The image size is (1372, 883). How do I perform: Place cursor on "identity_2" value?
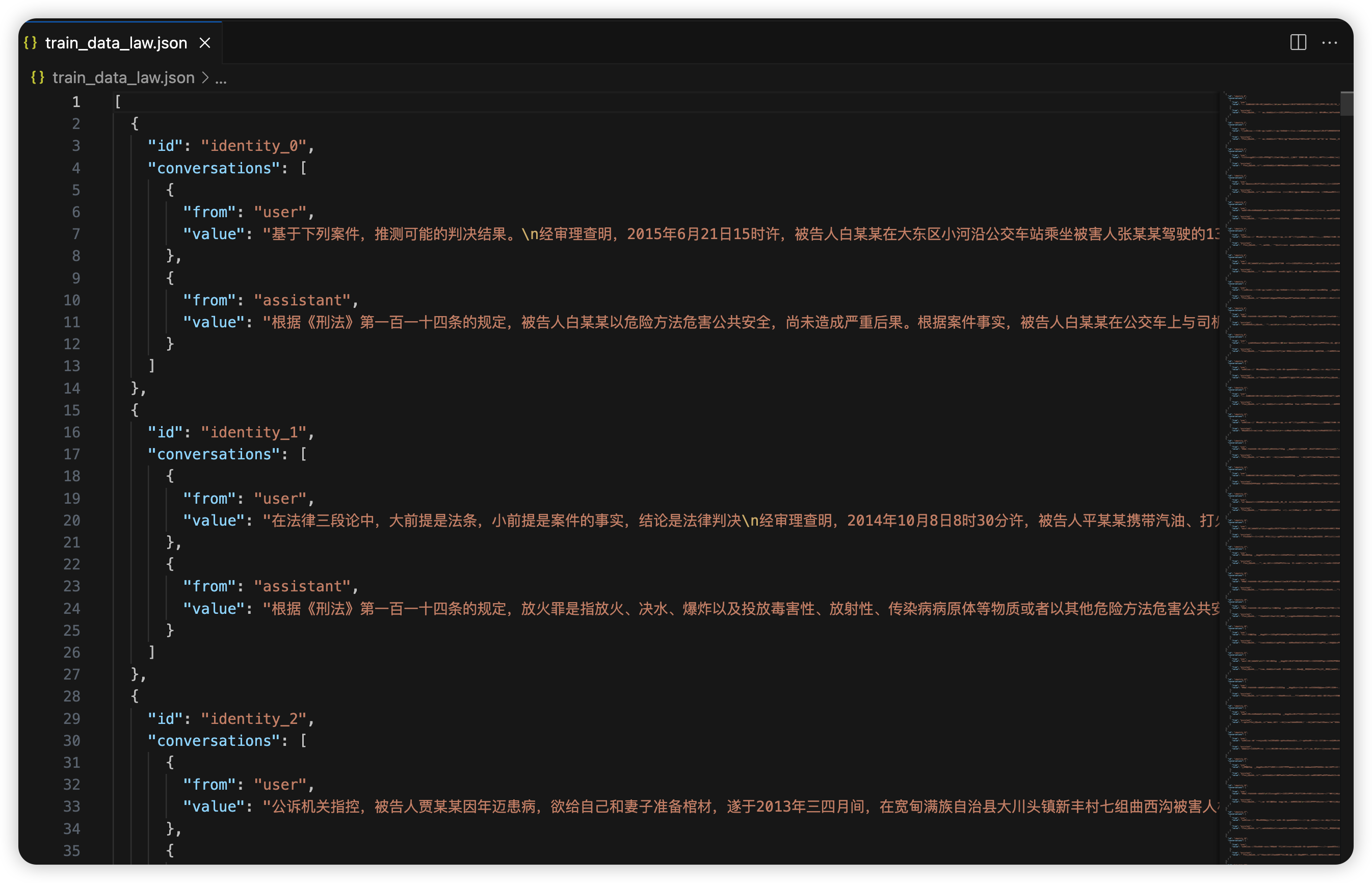[x=254, y=718]
